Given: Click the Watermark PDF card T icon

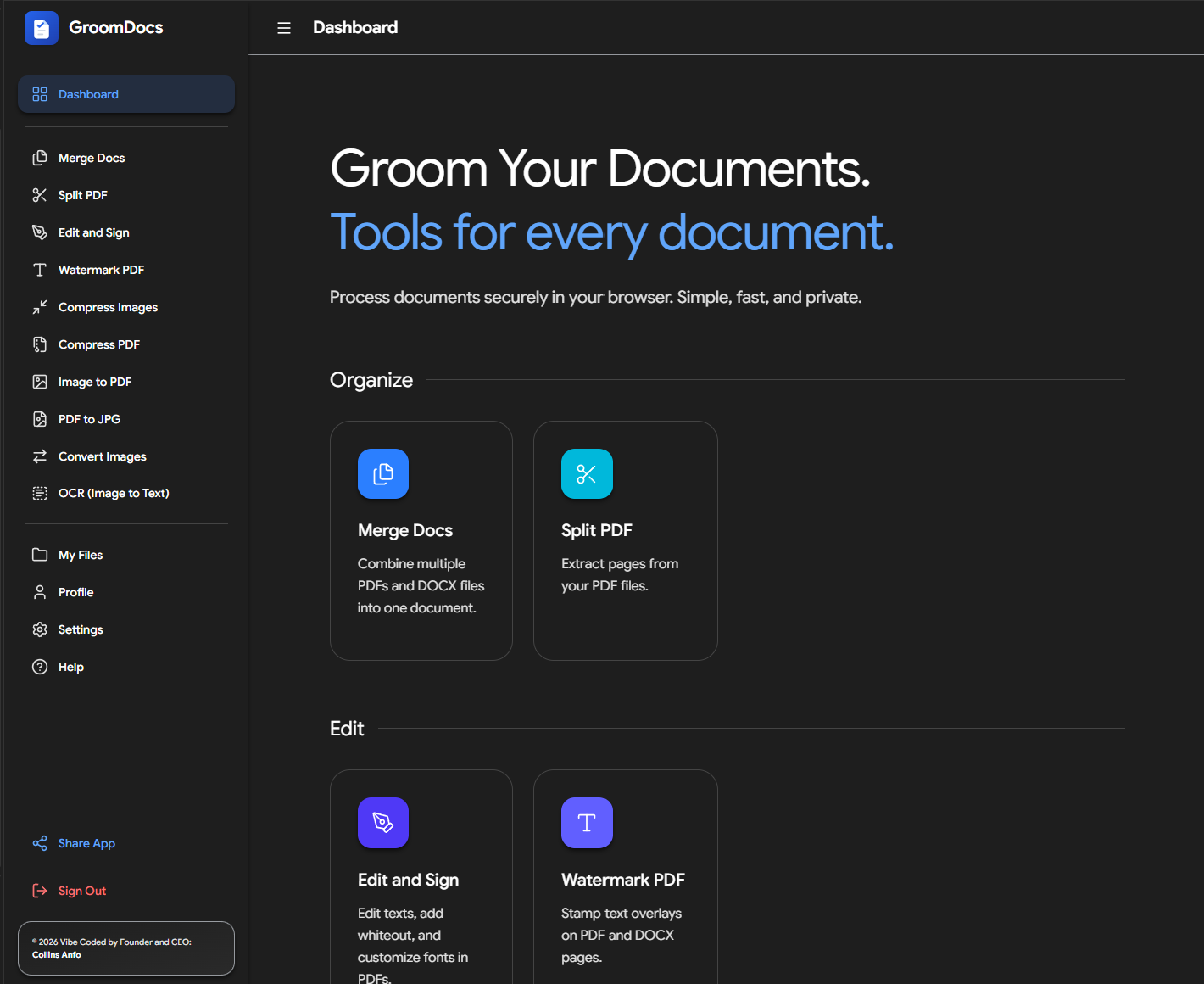Looking at the screenshot, I should [x=587, y=823].
